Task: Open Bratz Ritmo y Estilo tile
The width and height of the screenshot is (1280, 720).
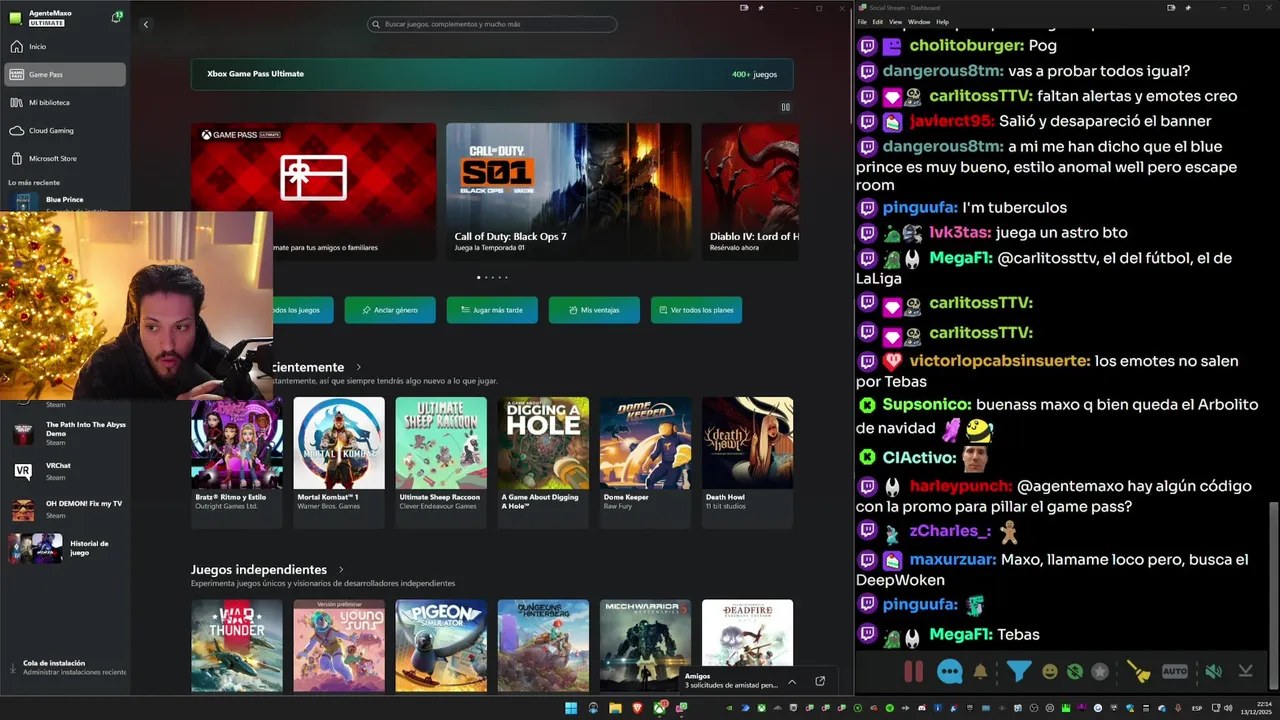Action: coord(237,462)
